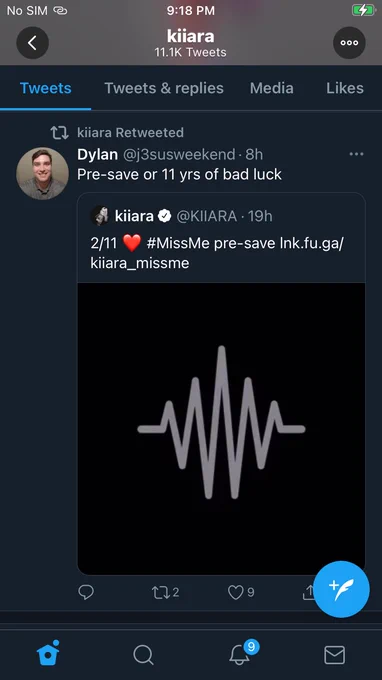Open the lnk.fu.ga/kiiara_missme link
The image size is (382, 680).
(x=217, y=253)
